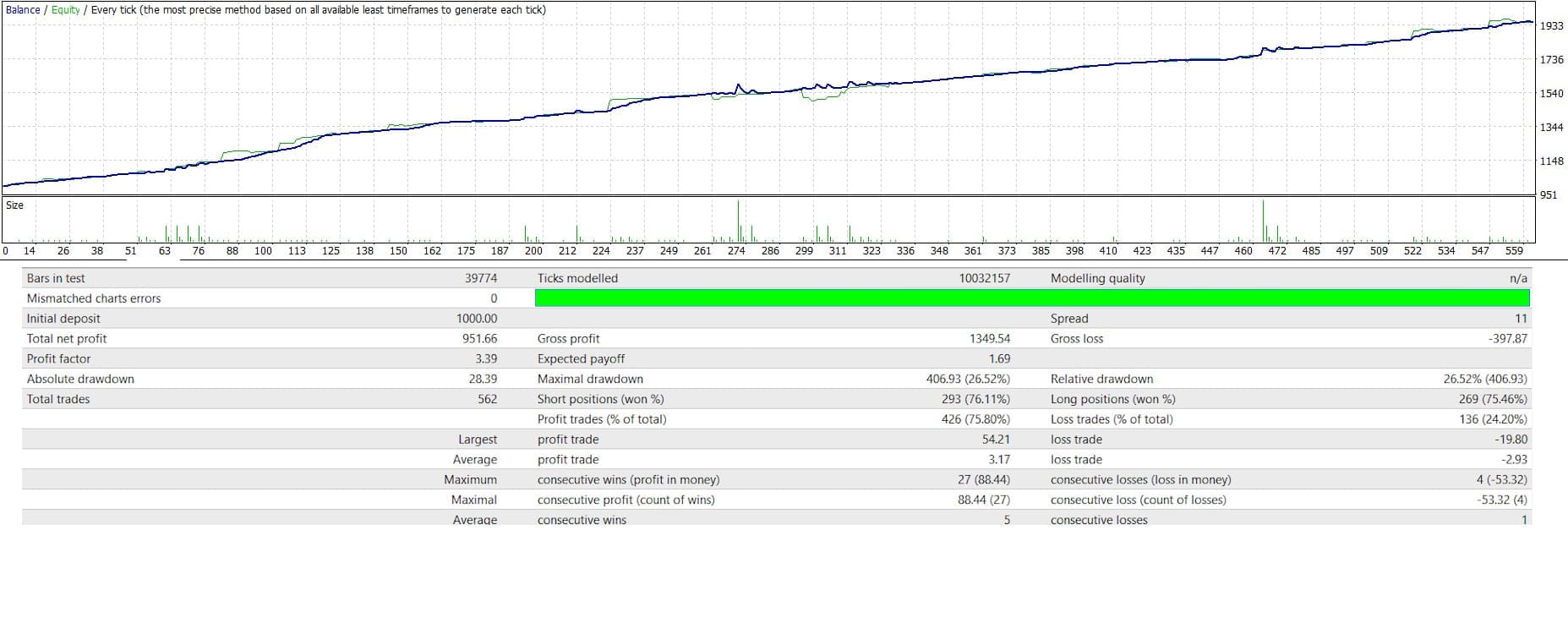This screenshot has width=1568, height=634.
Task: Select the Maximal drawdown value
Action: (968, 380)
